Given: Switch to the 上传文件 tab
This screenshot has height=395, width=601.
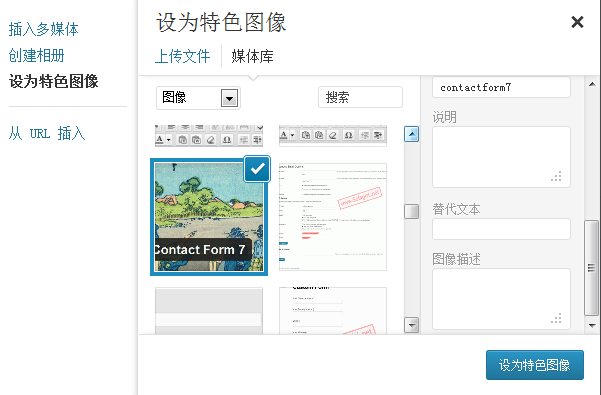Looking at the screenshot, I should tap(182, 57).
